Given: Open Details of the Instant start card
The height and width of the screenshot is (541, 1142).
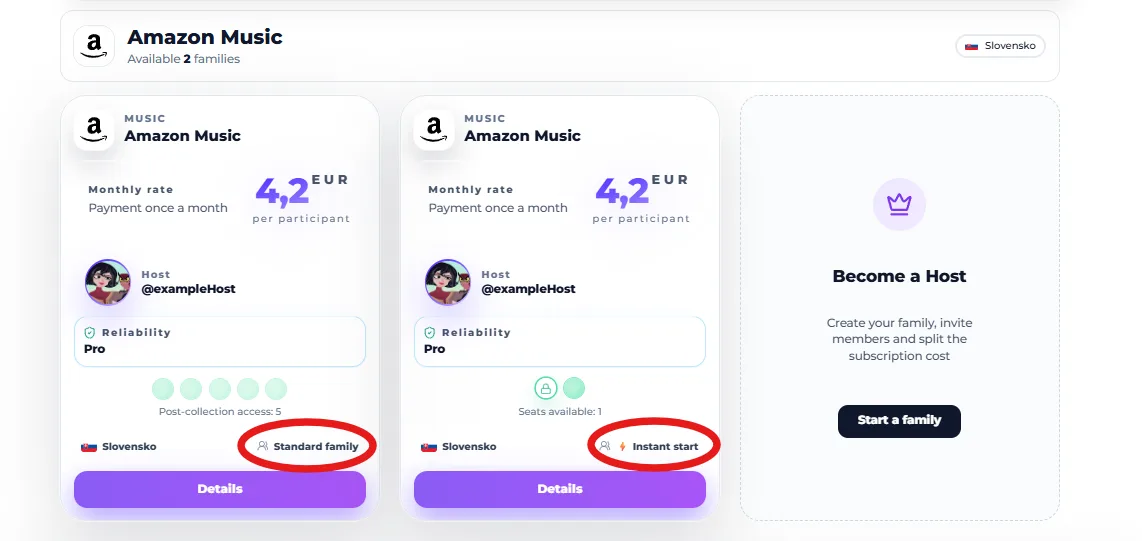Looking at the screenshot, I should click(560, 489).
